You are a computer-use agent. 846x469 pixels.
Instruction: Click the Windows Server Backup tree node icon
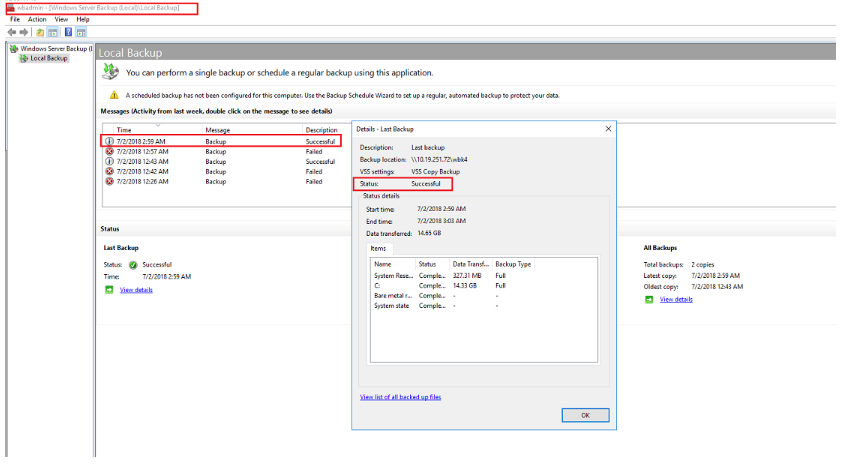14,49
